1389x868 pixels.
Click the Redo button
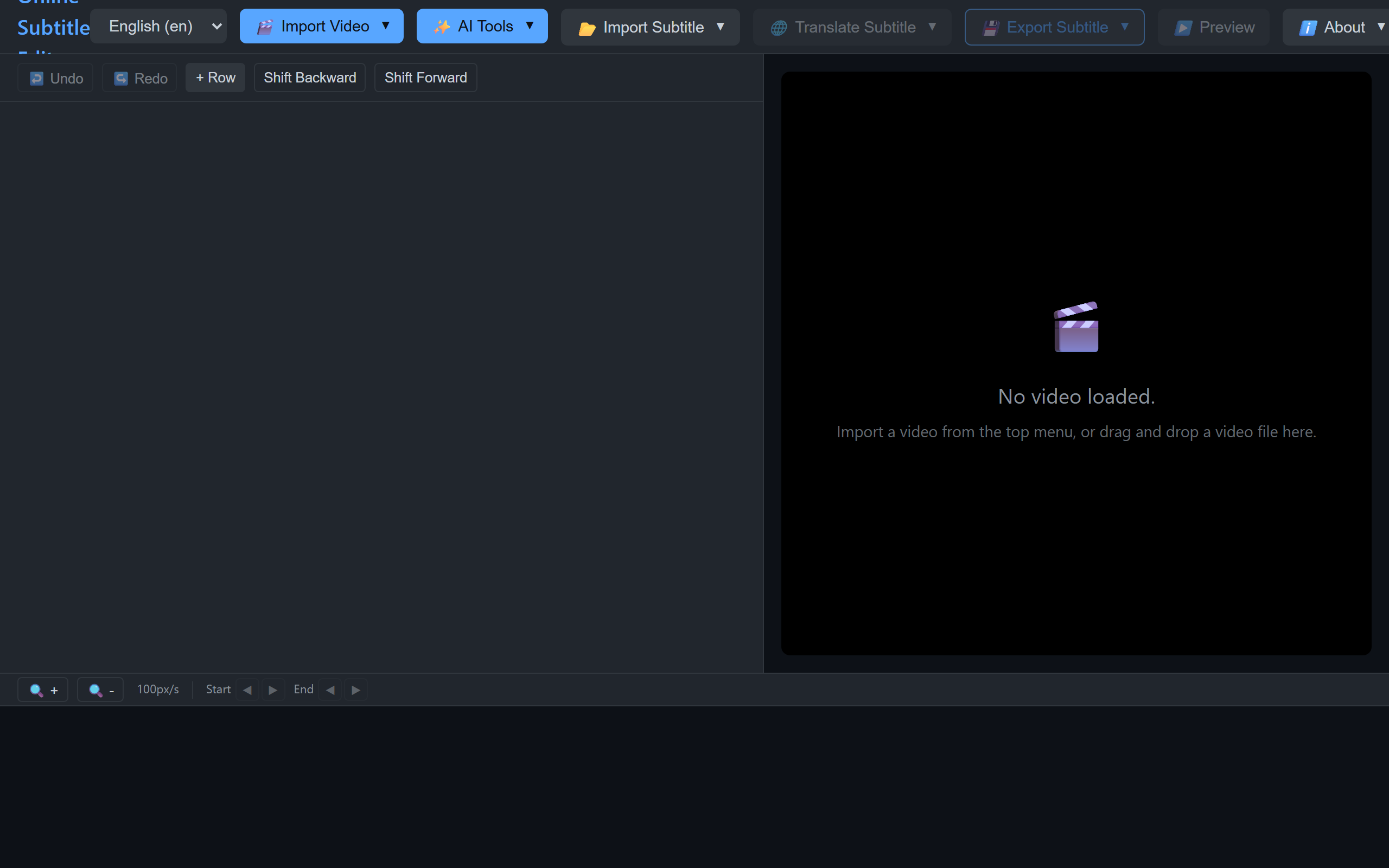point(139,78)
